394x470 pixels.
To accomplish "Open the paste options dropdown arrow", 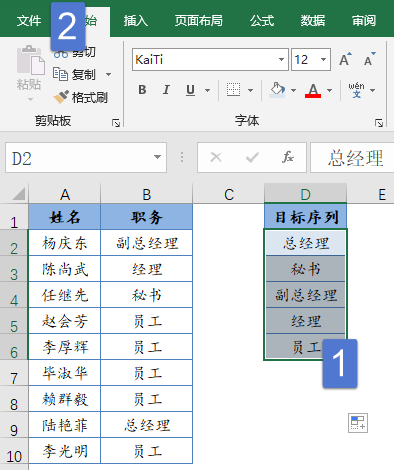I will point(30,99).
